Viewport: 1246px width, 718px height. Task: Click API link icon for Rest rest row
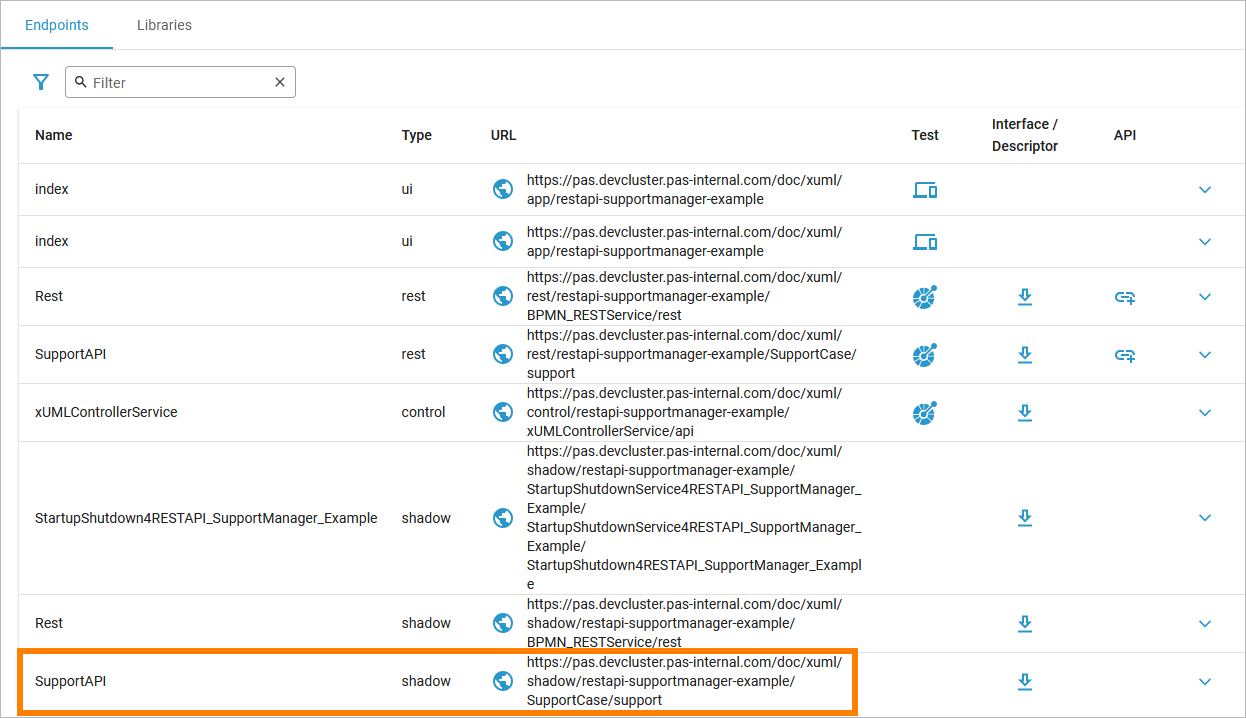1125,296
